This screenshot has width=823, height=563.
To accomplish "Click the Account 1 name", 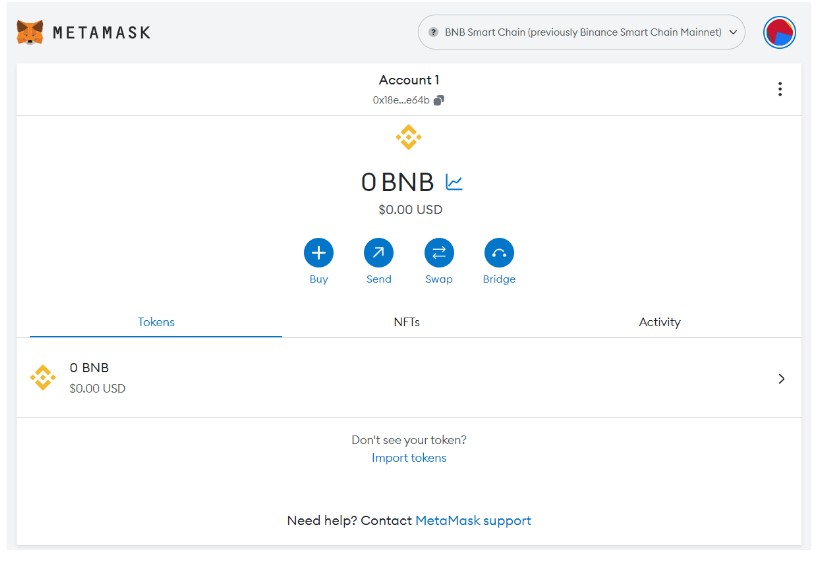I will click(x=409, y=80).
